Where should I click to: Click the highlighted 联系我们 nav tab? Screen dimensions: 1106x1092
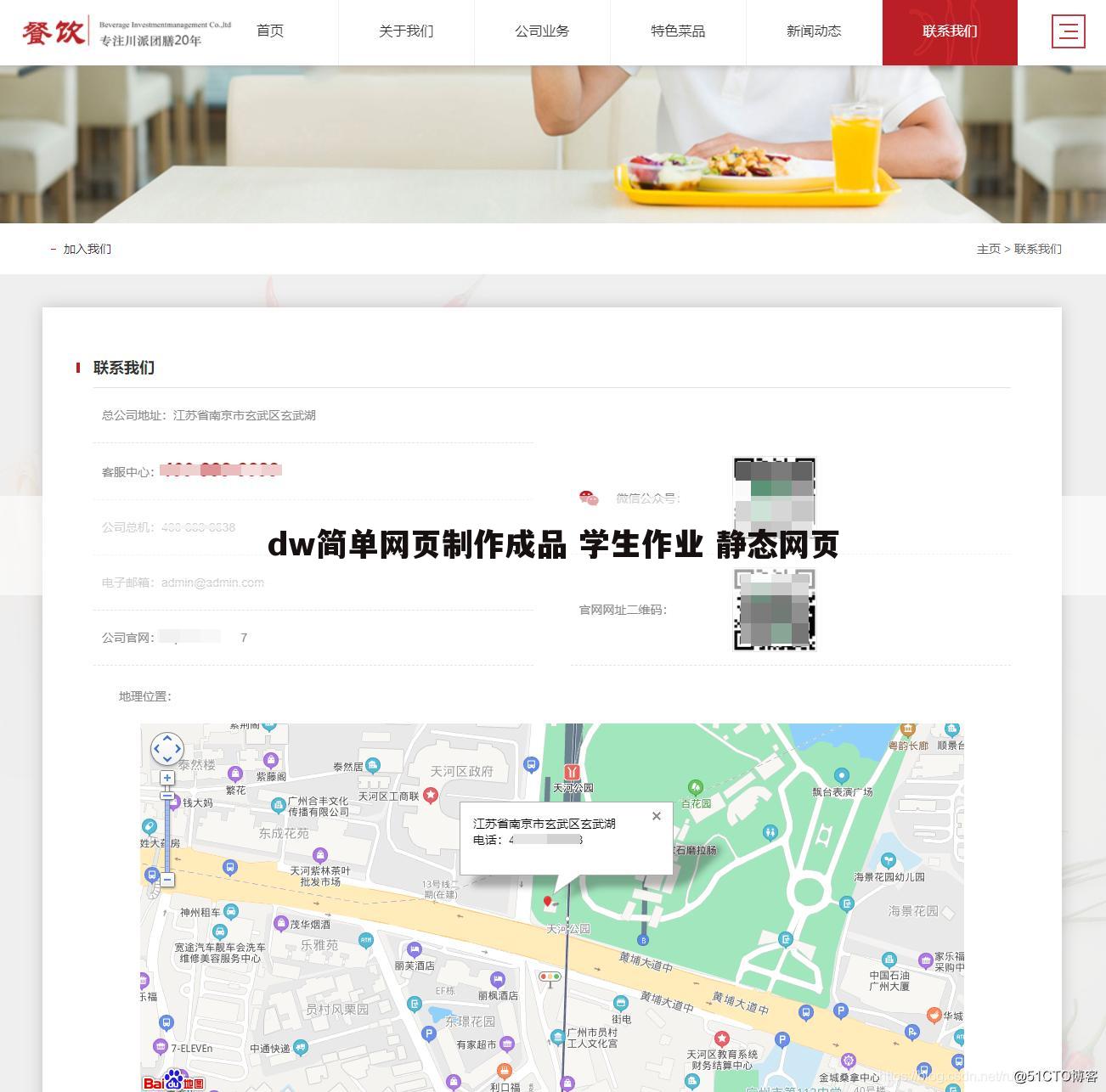[949, 31]
